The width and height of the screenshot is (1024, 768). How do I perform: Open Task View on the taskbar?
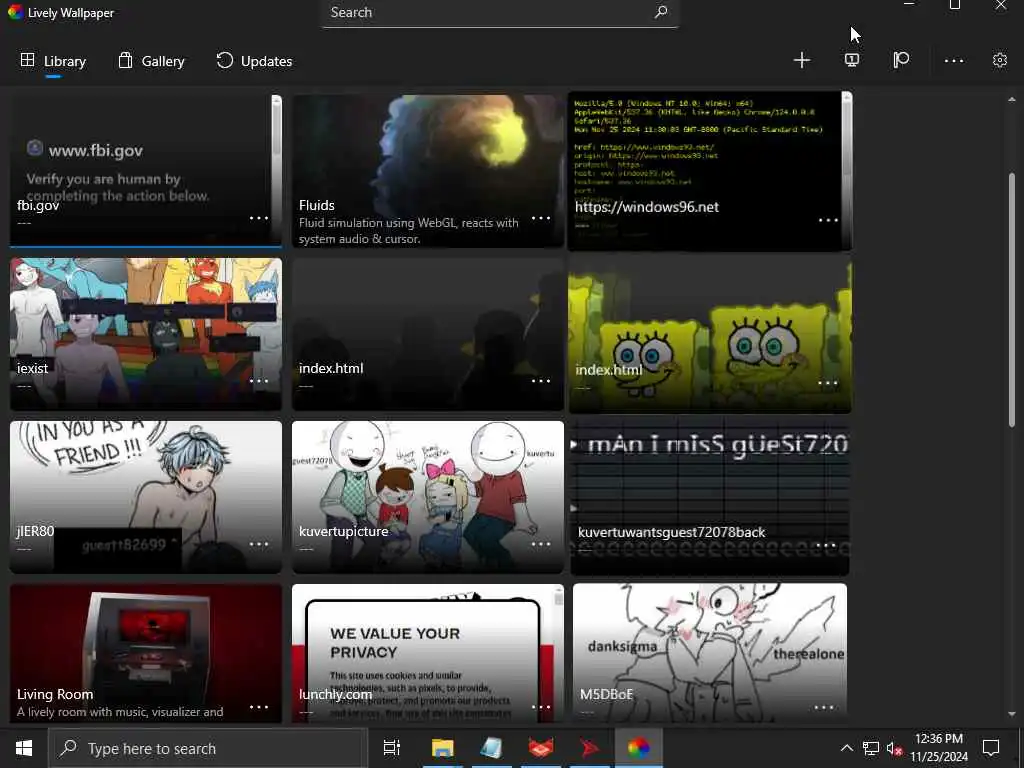pyautogui.click(x=392, y=748)
